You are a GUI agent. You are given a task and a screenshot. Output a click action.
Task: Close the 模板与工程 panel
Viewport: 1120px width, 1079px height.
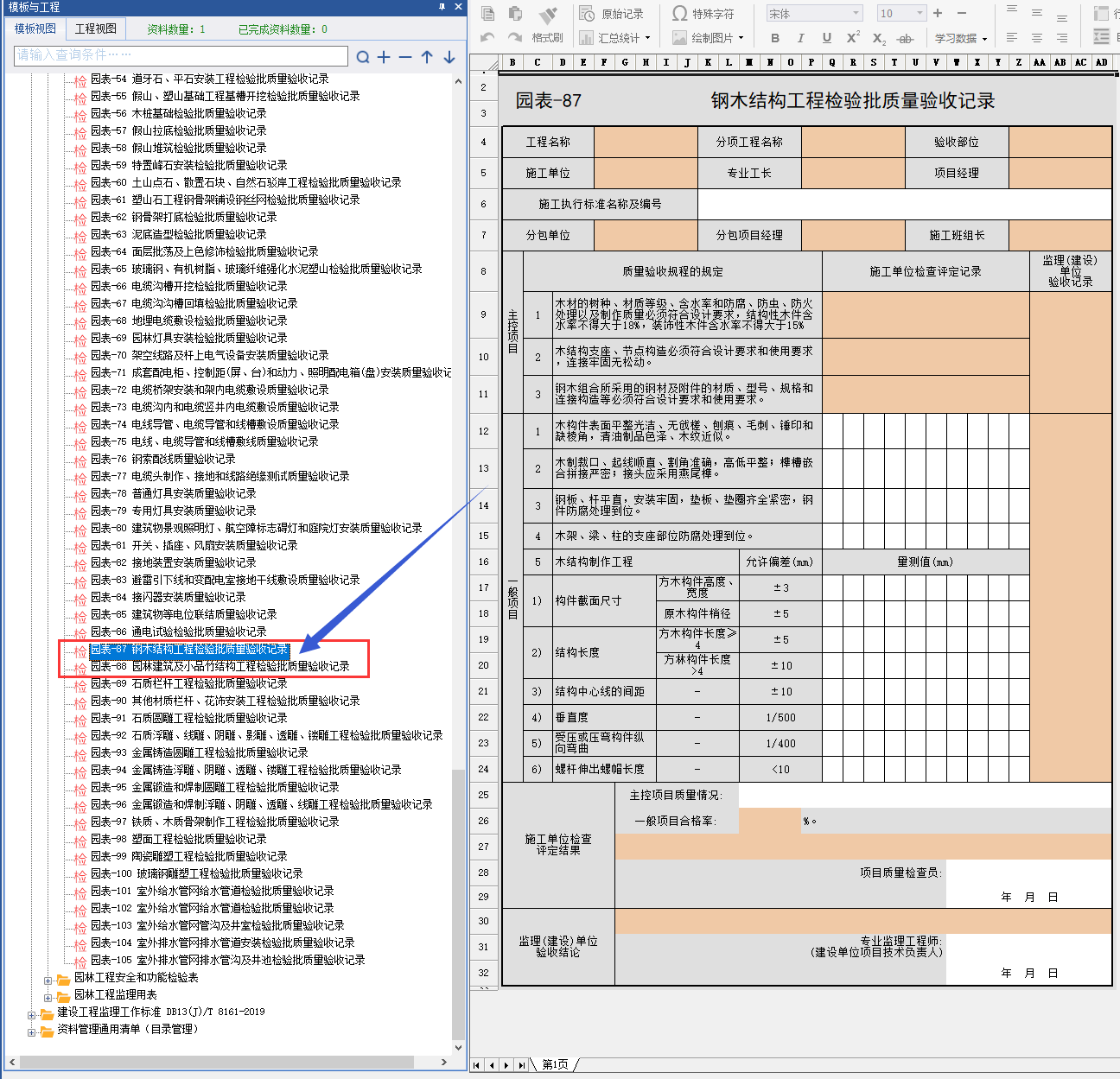[459, 7]
